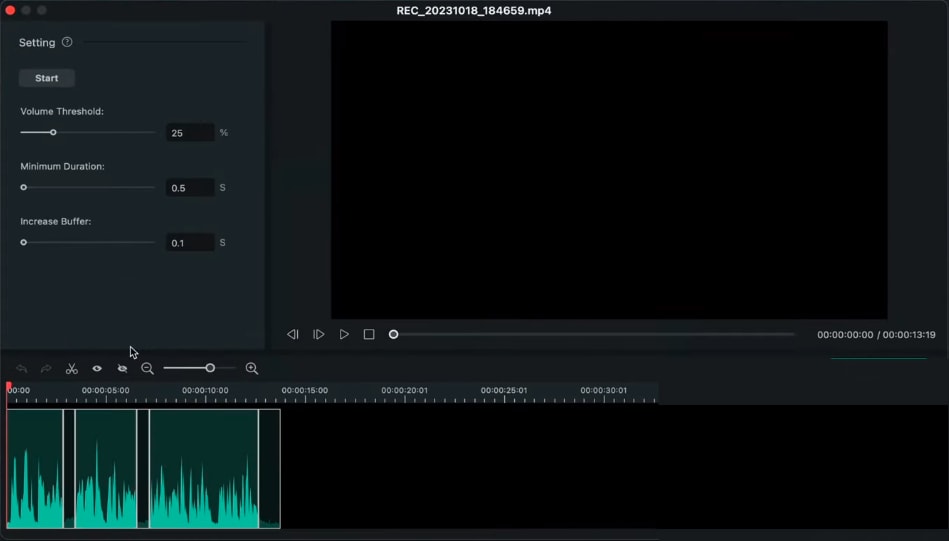Click the Volume Threshold value field showing 25
The height and width of the screenshot is (541, 949).
click(190, 133)
